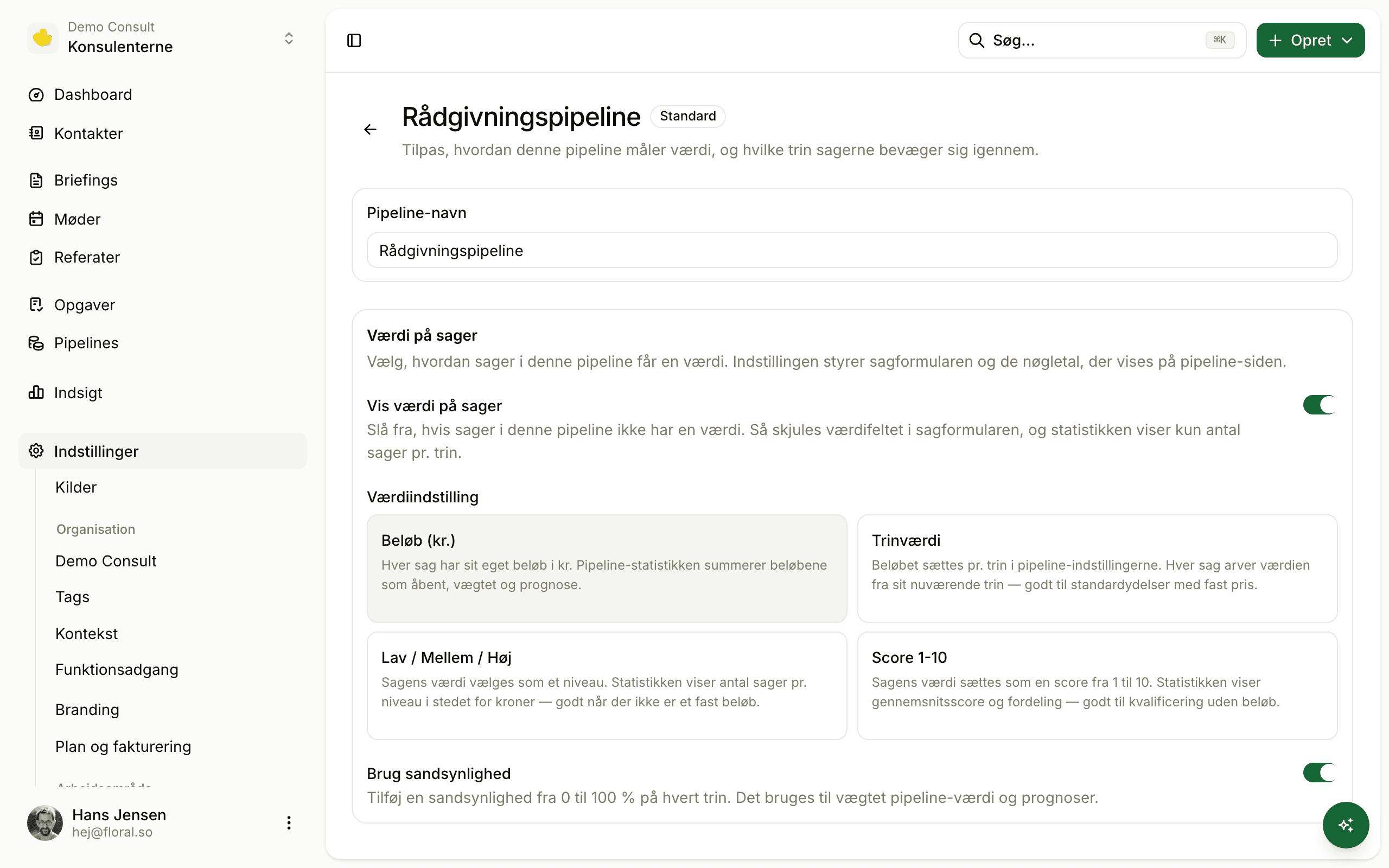The width and height of the screenshot is (1389, 868).
Task: Open the AI sparkle assistant button
Action: [x=1346, y=825]
